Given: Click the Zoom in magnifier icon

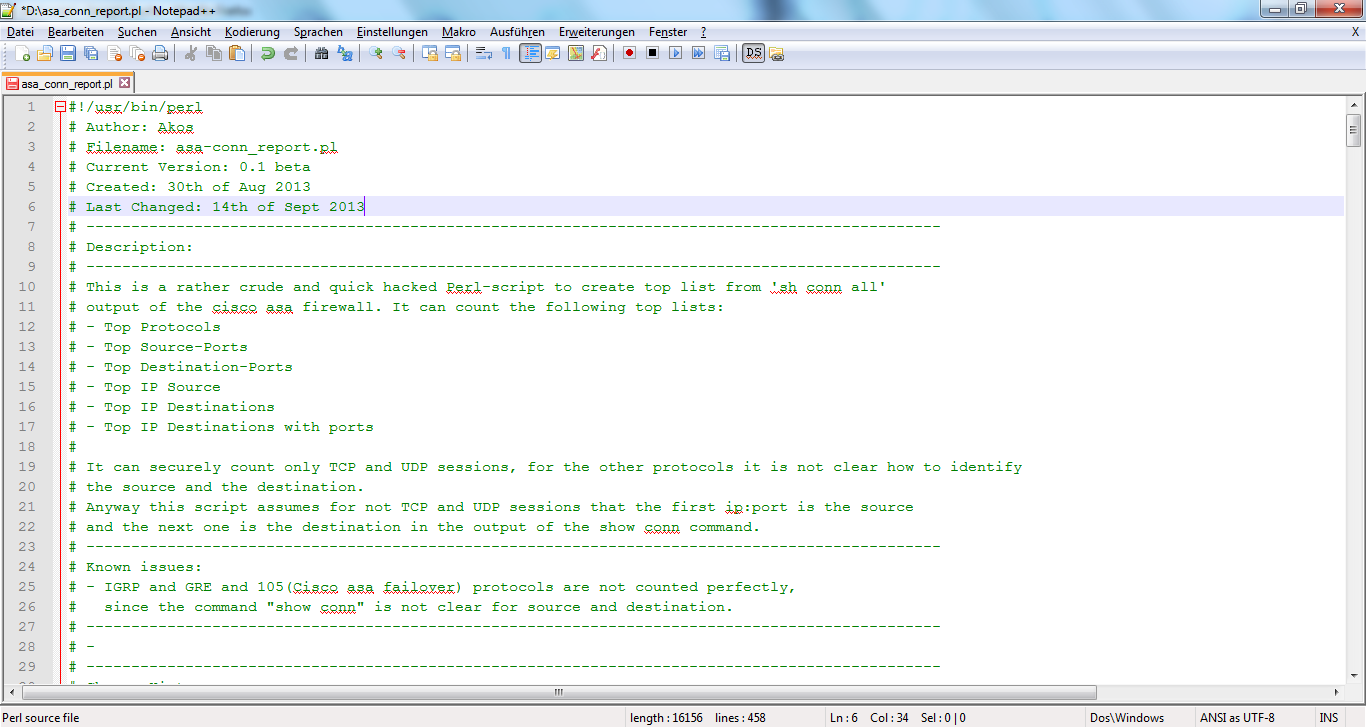Looking at the screenshot, I should click(x=376, y=53).
